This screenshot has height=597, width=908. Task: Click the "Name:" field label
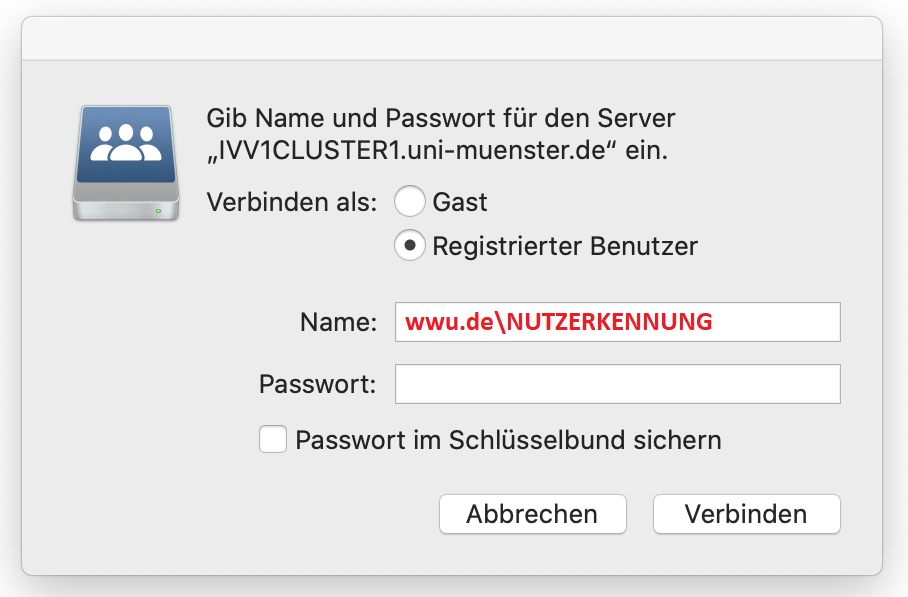[338, 323]
